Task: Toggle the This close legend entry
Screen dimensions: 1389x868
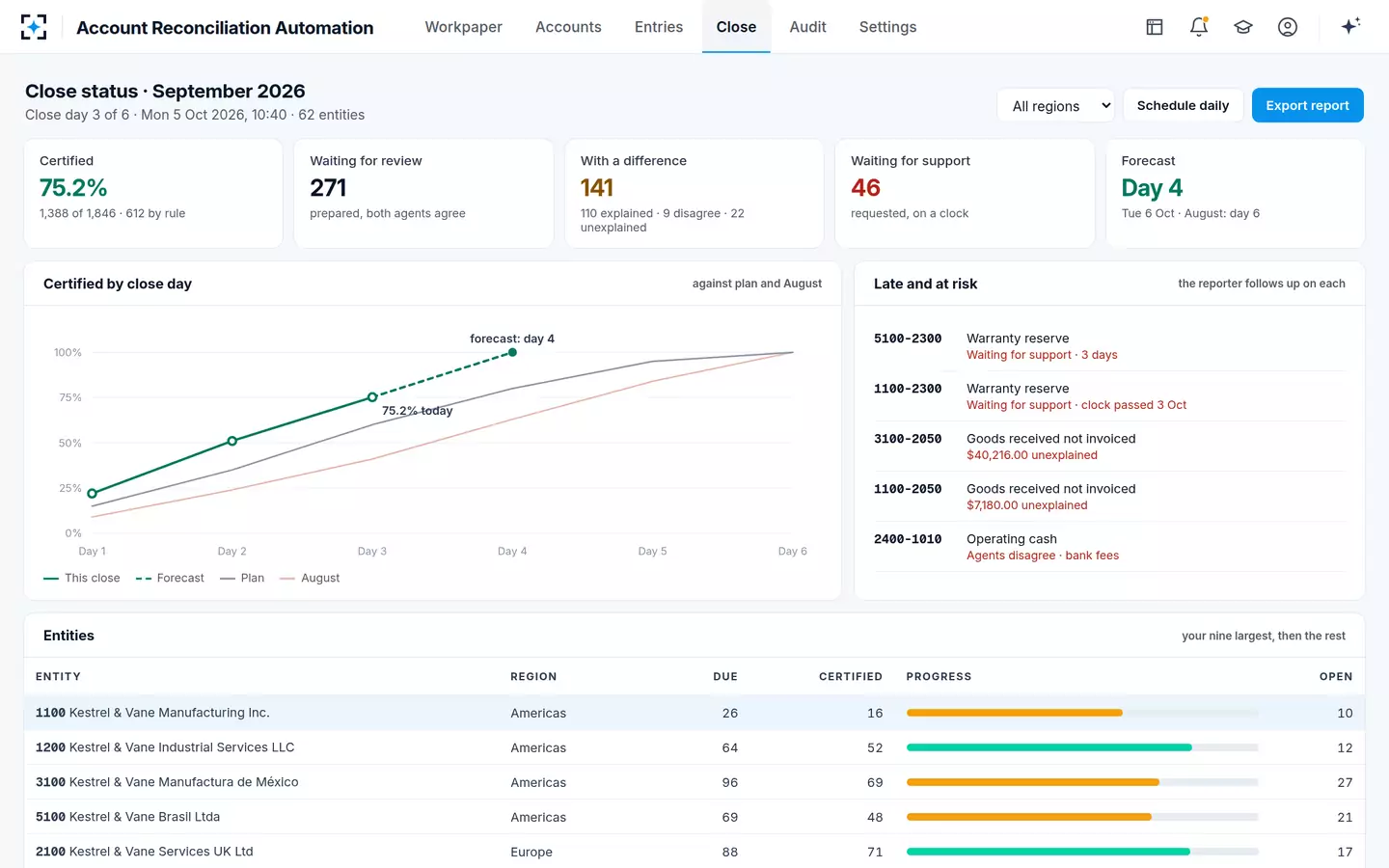Action: [82, 579]
